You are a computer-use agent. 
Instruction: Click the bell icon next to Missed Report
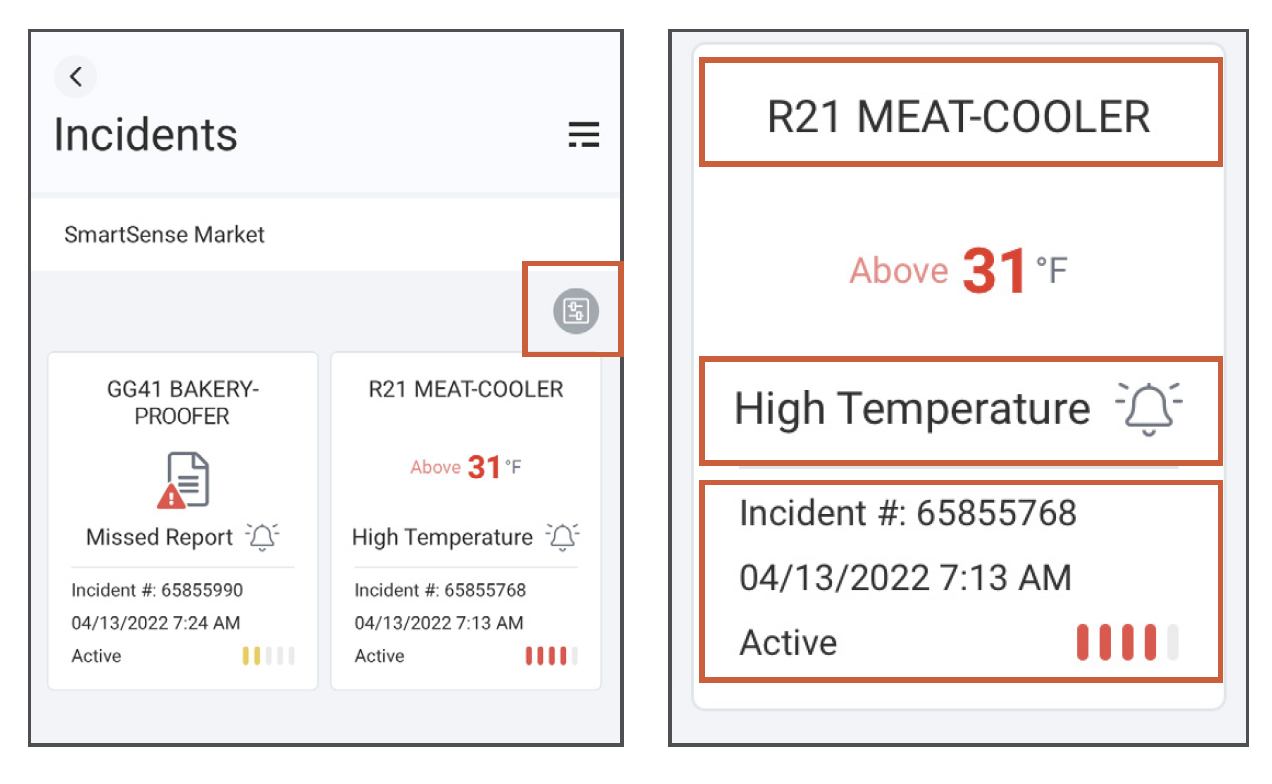click(262, 537)
